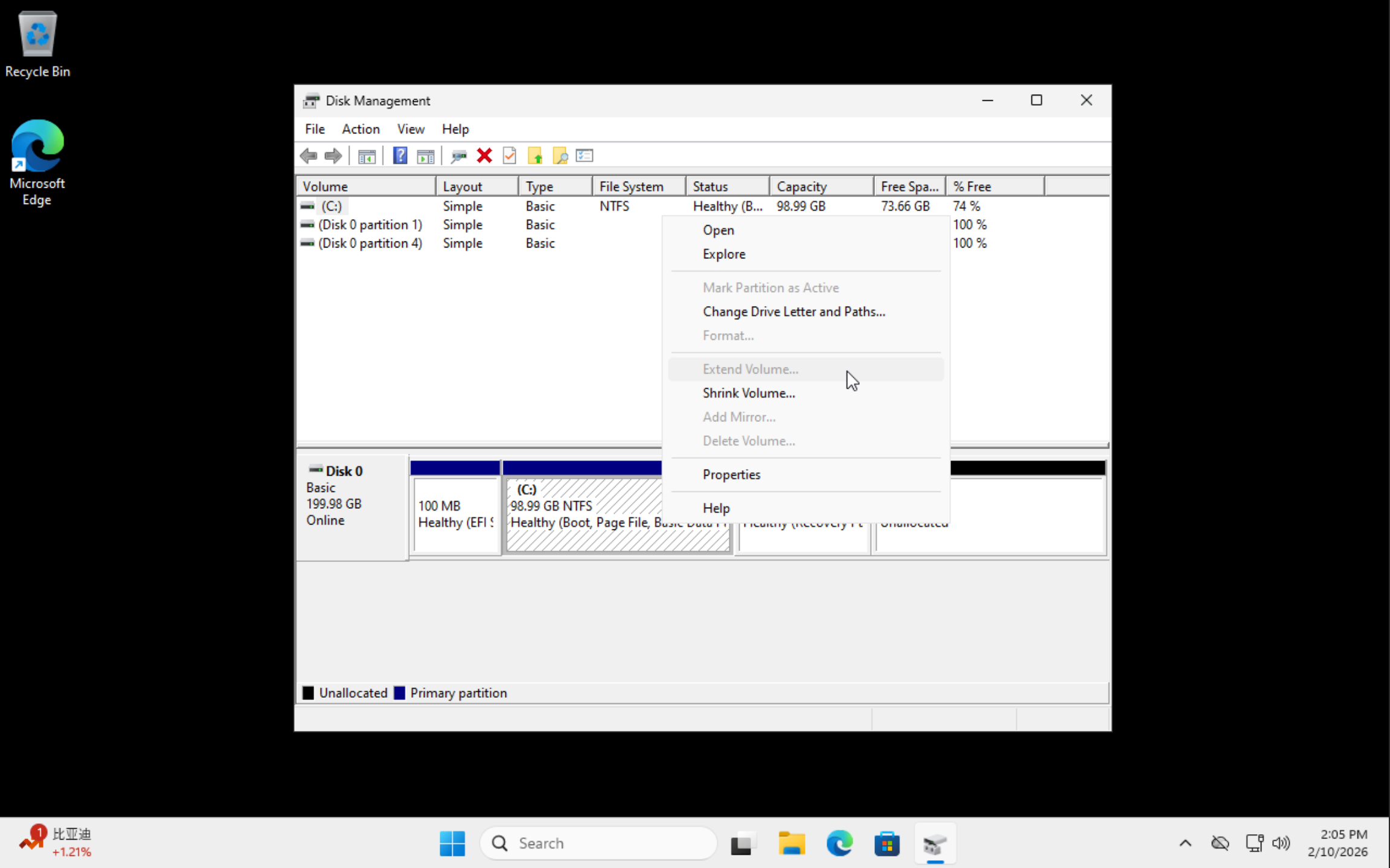
Task: Toggle the Show/Hide Console Tree icon
Action: (367, 156)
